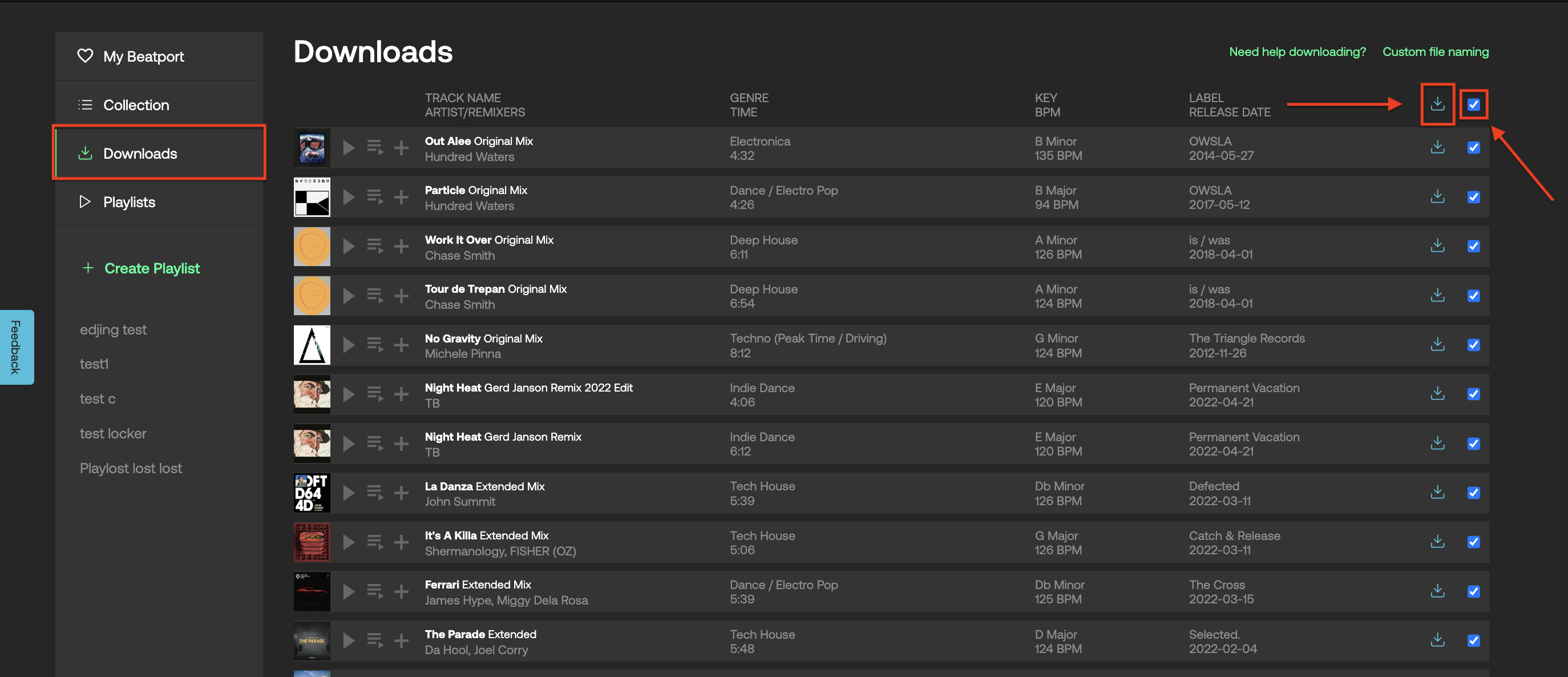Add Work It Over to queue
The height and width of the screenshot is (677, 1568).
tap(374, 246)
